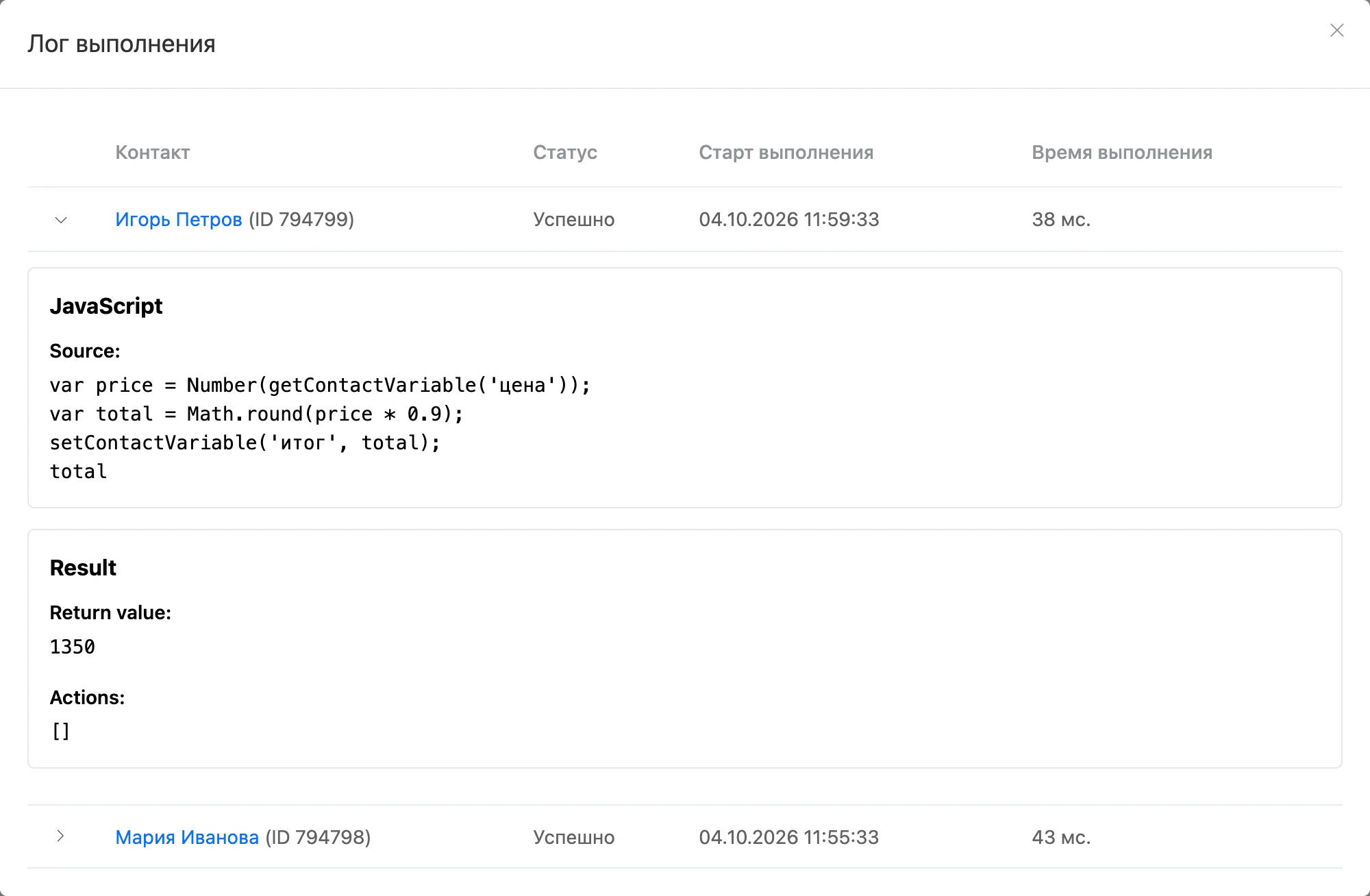Open contact Игорь Петров link
Image resolution: width=1370 pixels, height=896 pixels.
(x=178, y=219)
